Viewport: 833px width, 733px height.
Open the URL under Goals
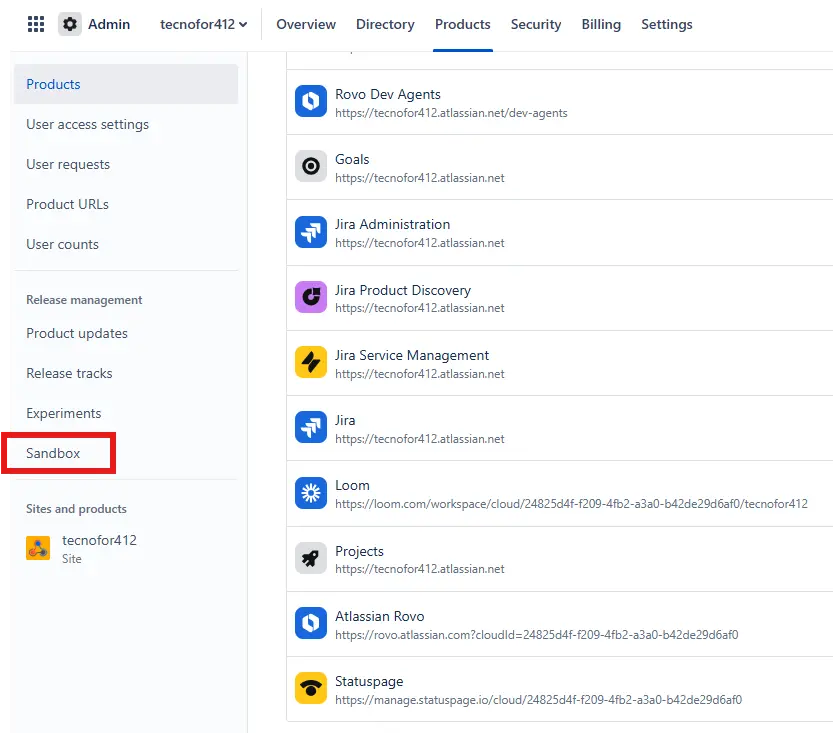420,178
